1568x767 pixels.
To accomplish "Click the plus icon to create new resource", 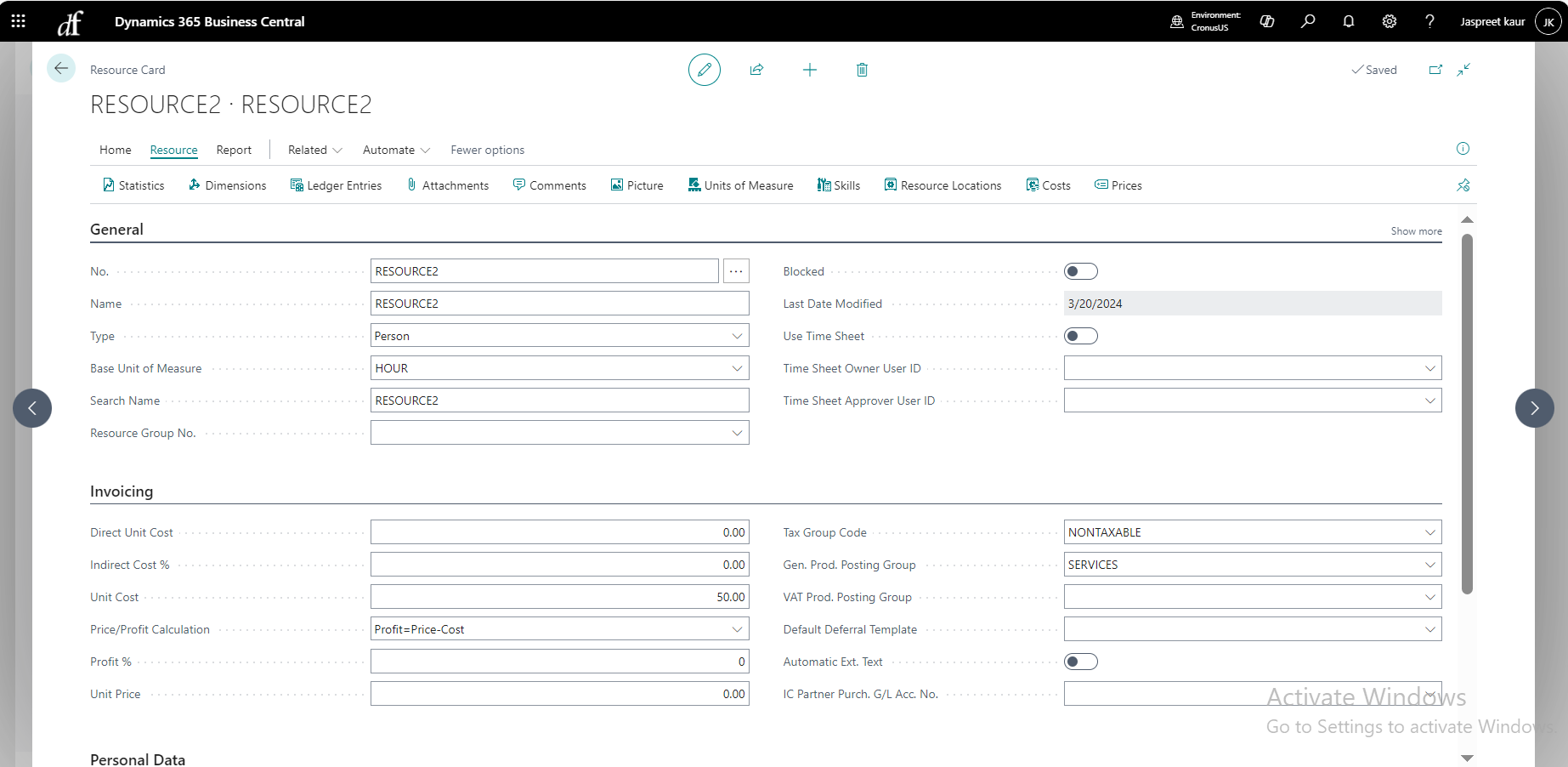I will coord(809,70).
